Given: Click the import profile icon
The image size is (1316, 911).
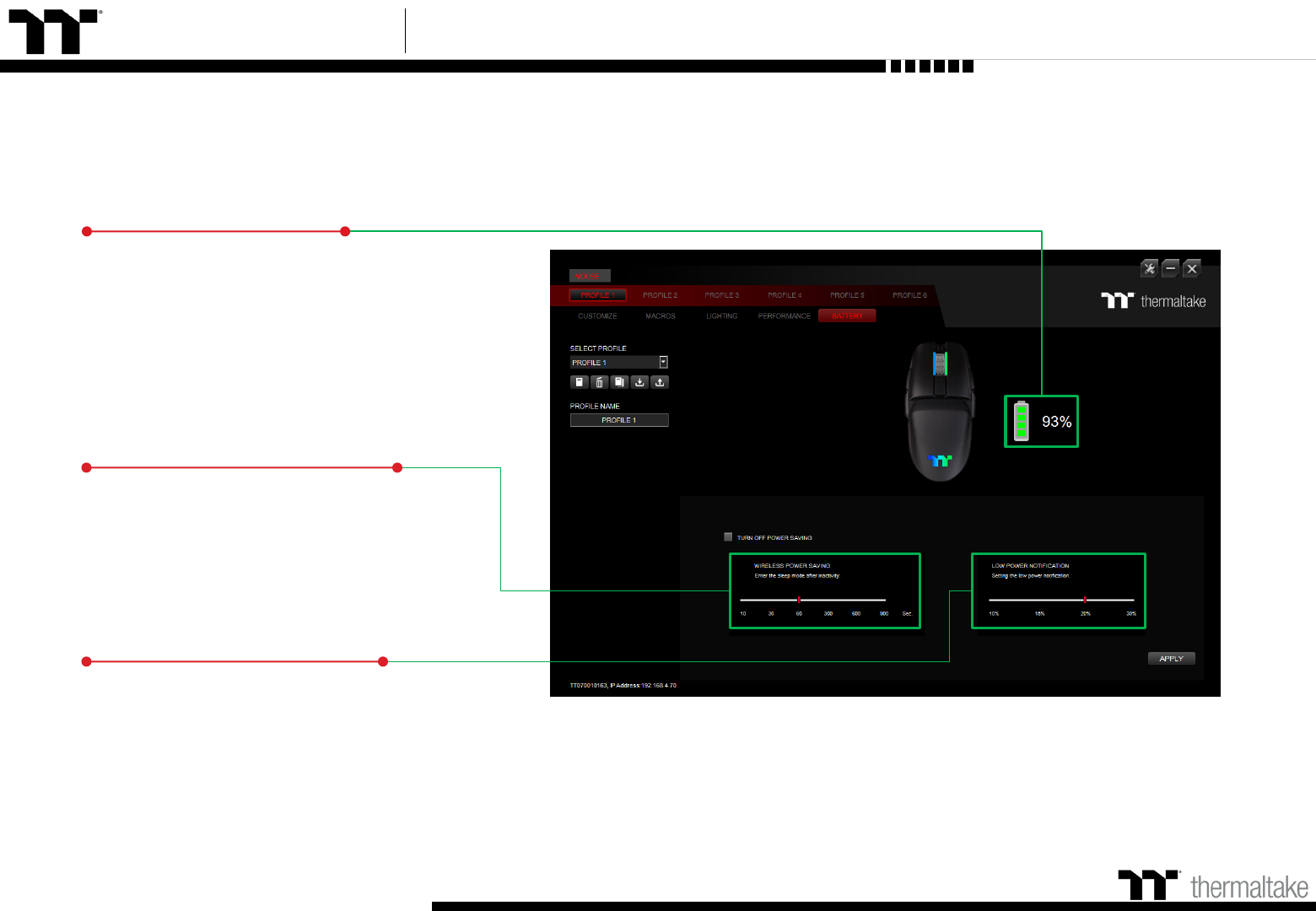Looking at the screenshot, I should (x=639, y=382).
